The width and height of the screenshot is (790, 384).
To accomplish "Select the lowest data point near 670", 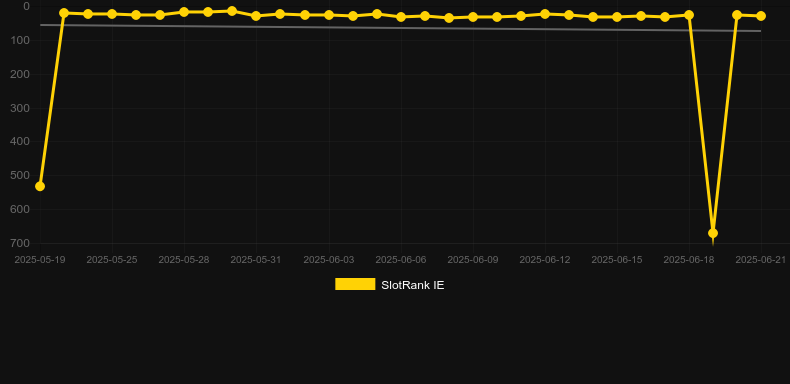I will pyautogui.click(x=713, y=233).
